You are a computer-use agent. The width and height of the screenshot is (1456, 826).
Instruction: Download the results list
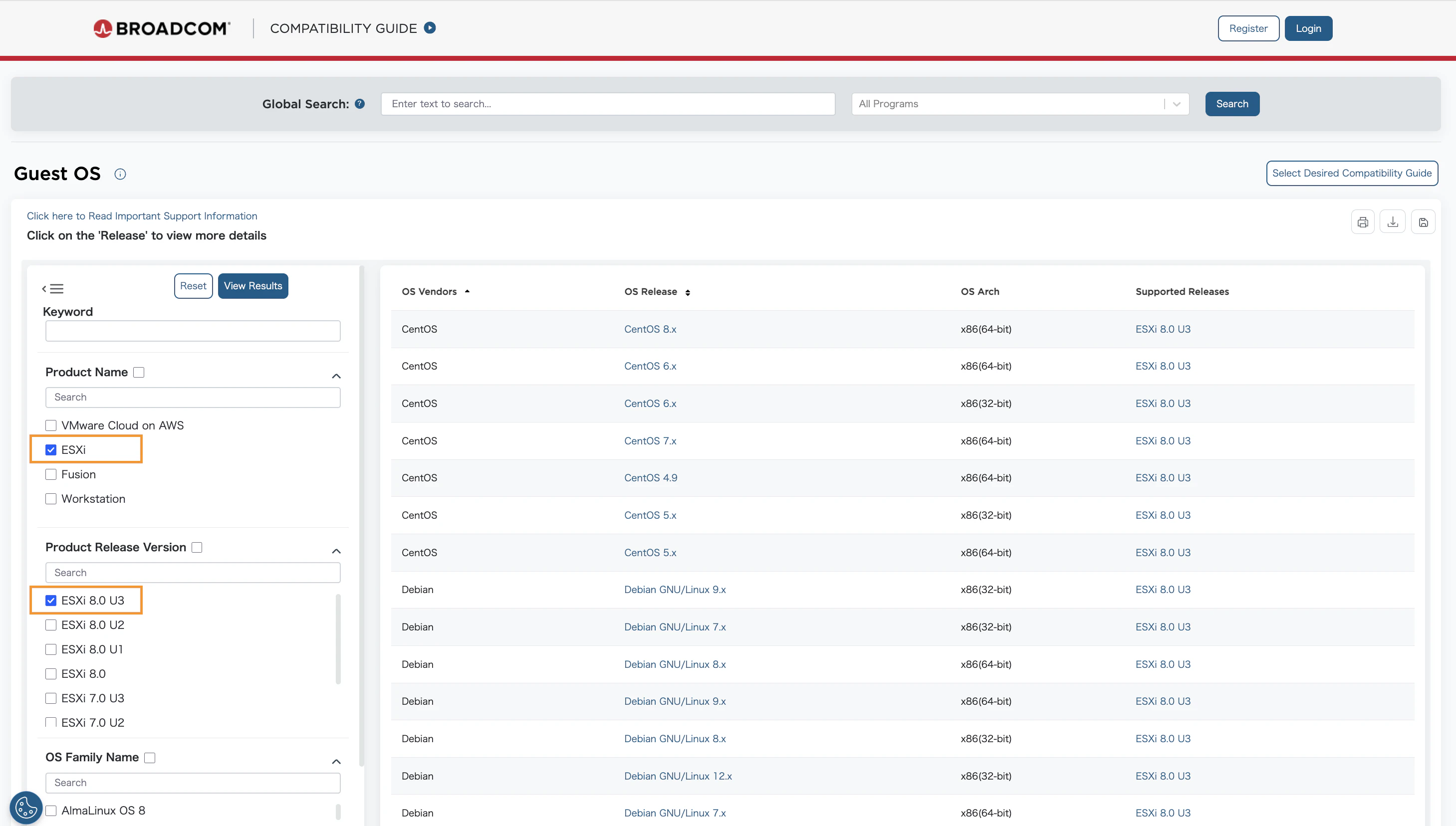tap(1393, 222)
